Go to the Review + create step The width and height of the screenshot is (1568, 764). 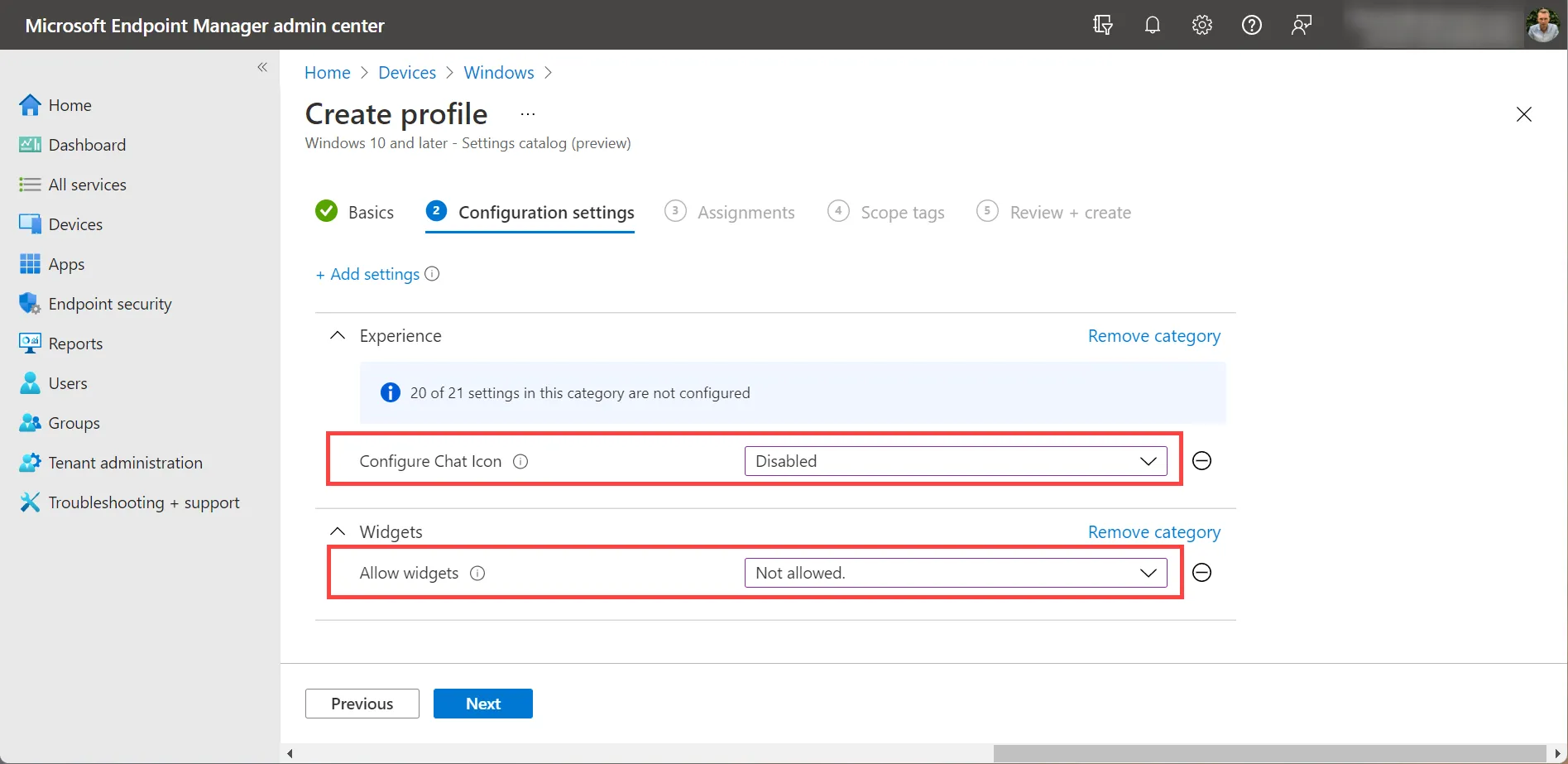[x=1053, y=212]
